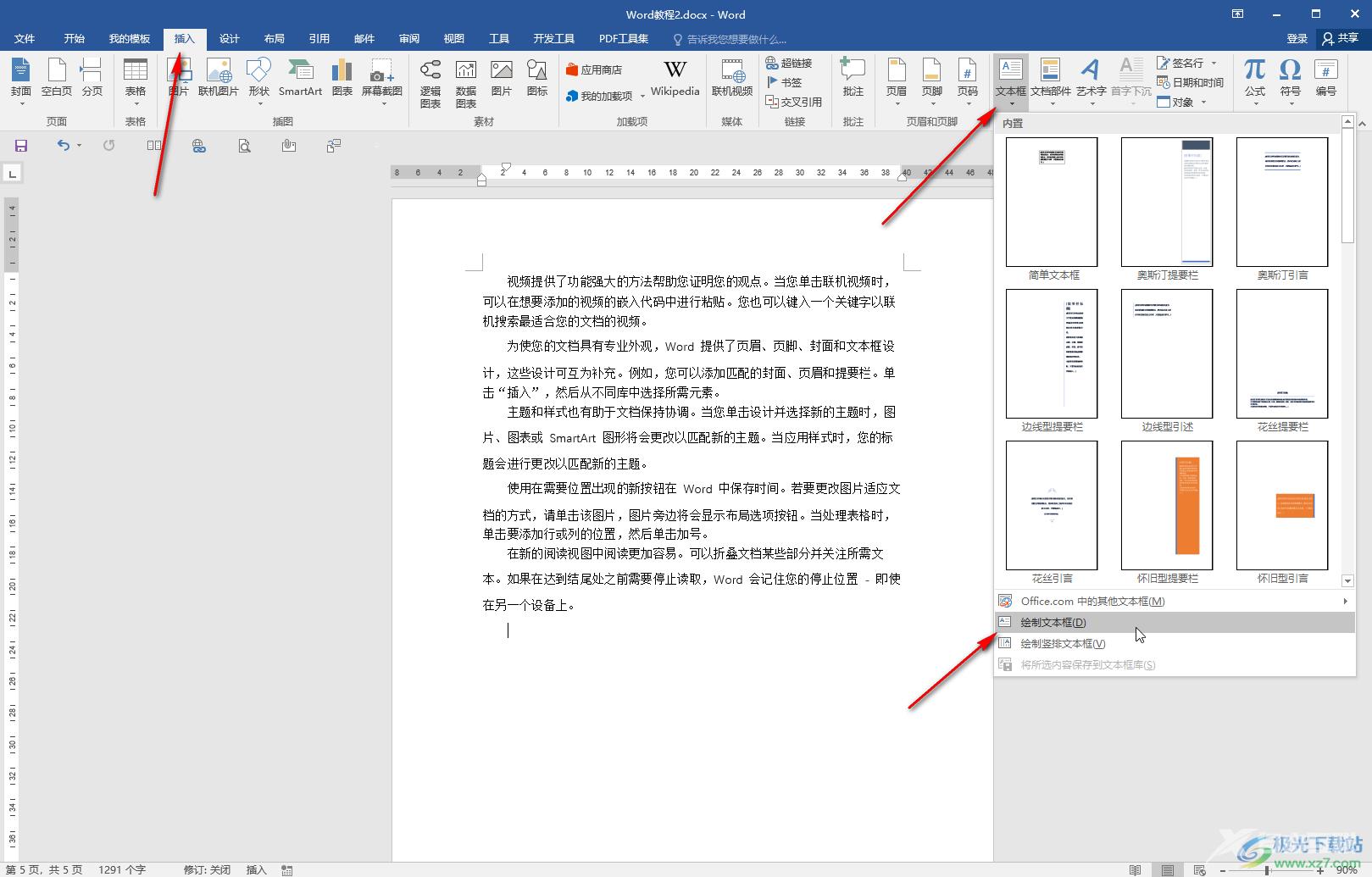
Task: Choose Draw Text Box (绘制文本框)
Action: coord(1175,622)
